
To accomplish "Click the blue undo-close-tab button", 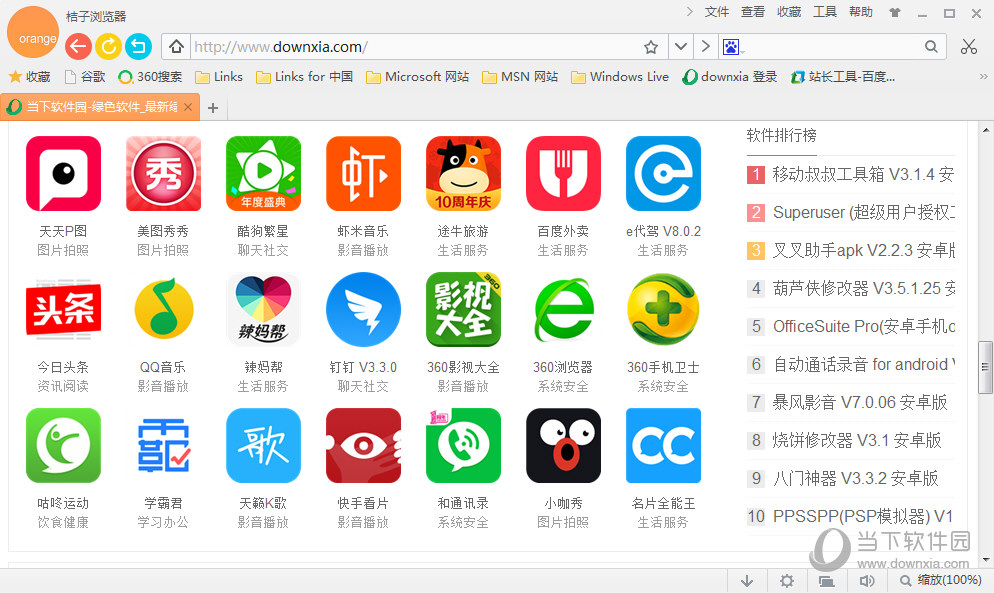I will [138, 46].
